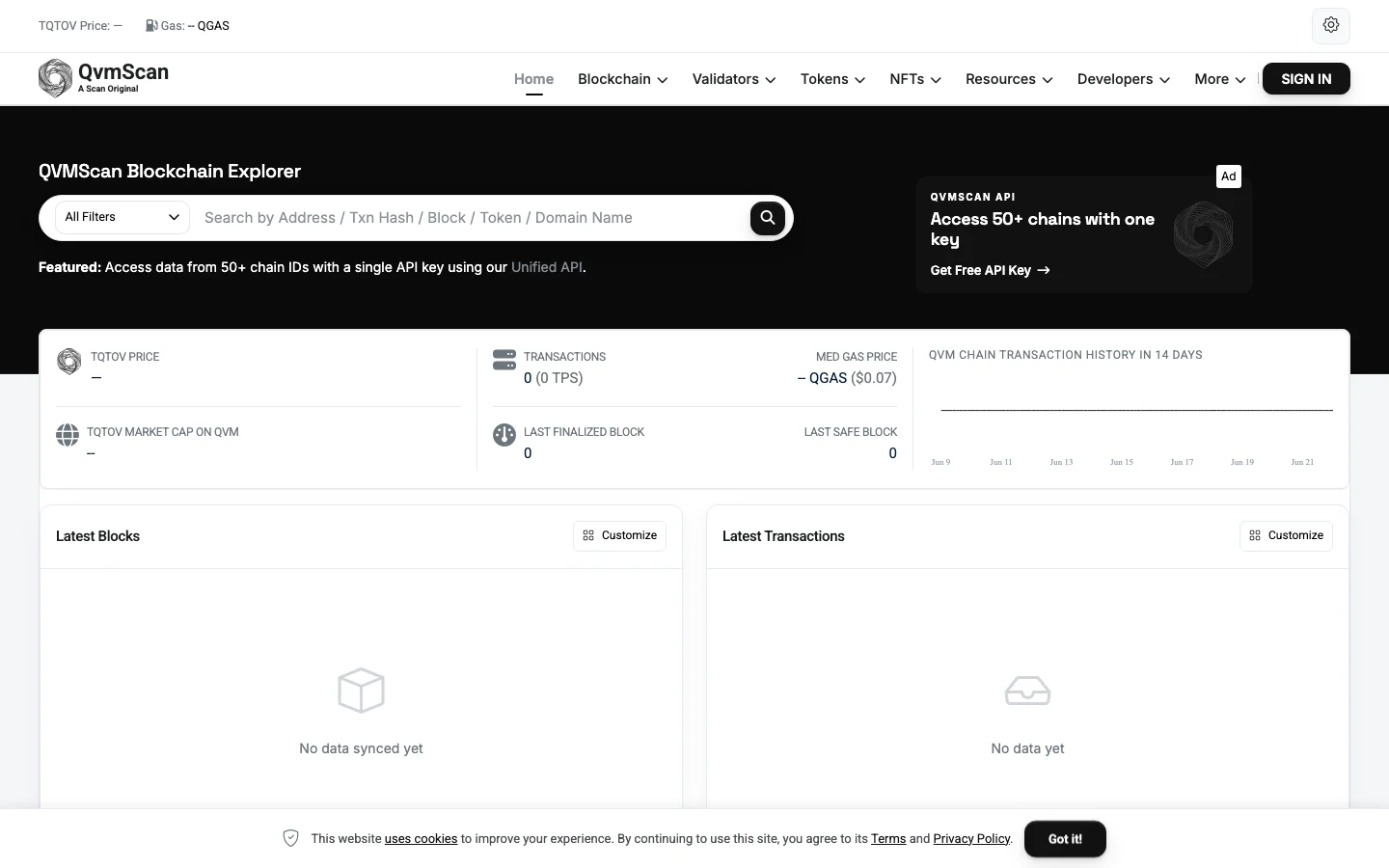Screen dimensions: 1389x868
Task: Click the Latest Transactions heading
Action: pos(783,536)
